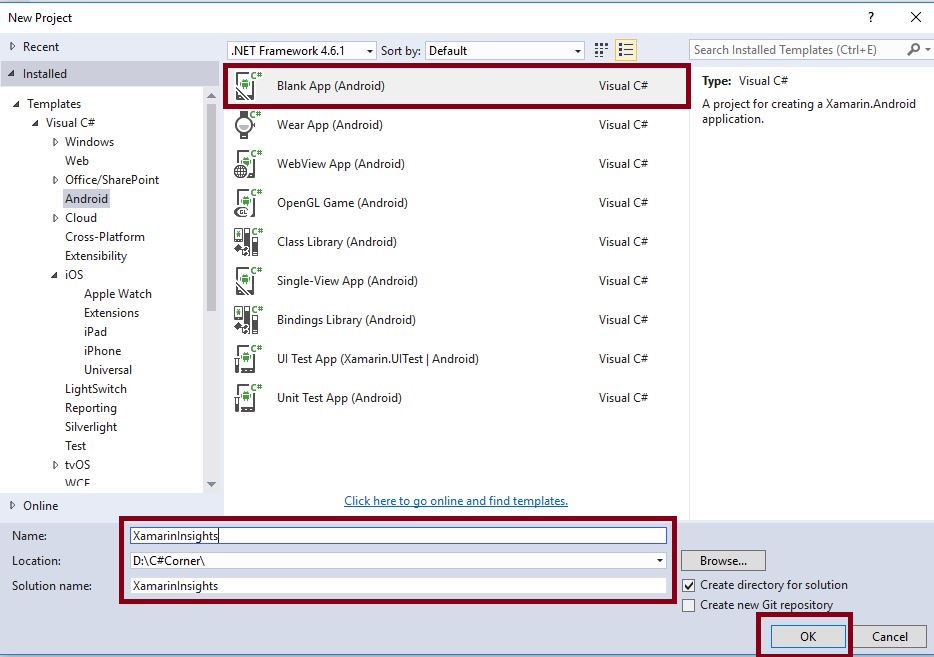
Task: Click the UI Test App (Xamarin.UITest) icon
Action: click(x=247, y=358)
